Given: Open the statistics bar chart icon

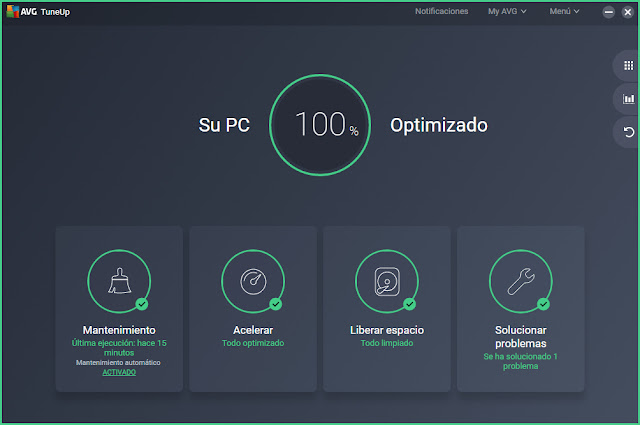Looking at the screenshot, I should pos(629,99).
